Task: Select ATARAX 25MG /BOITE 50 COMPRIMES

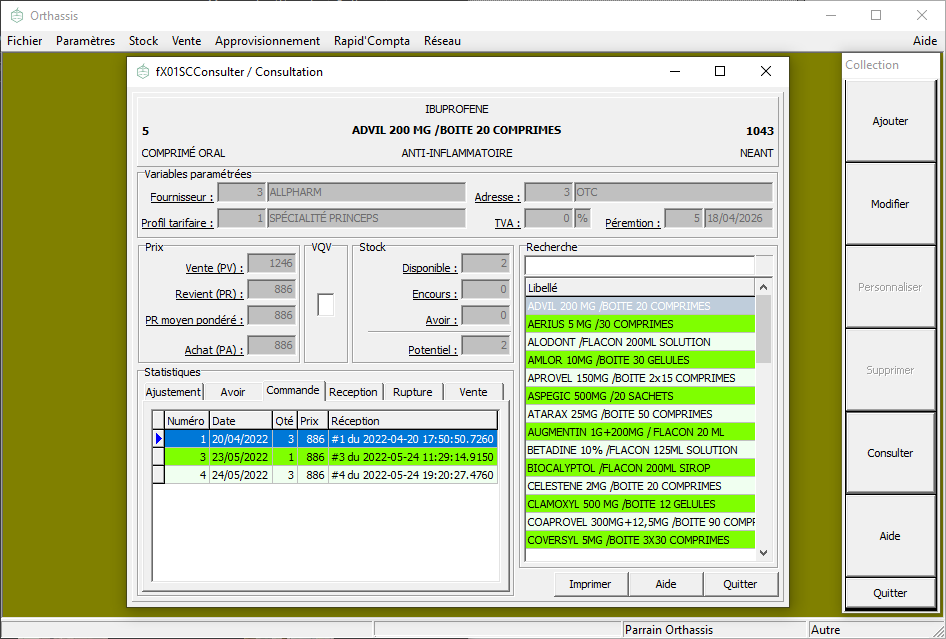Action: (x=640, y=414)
